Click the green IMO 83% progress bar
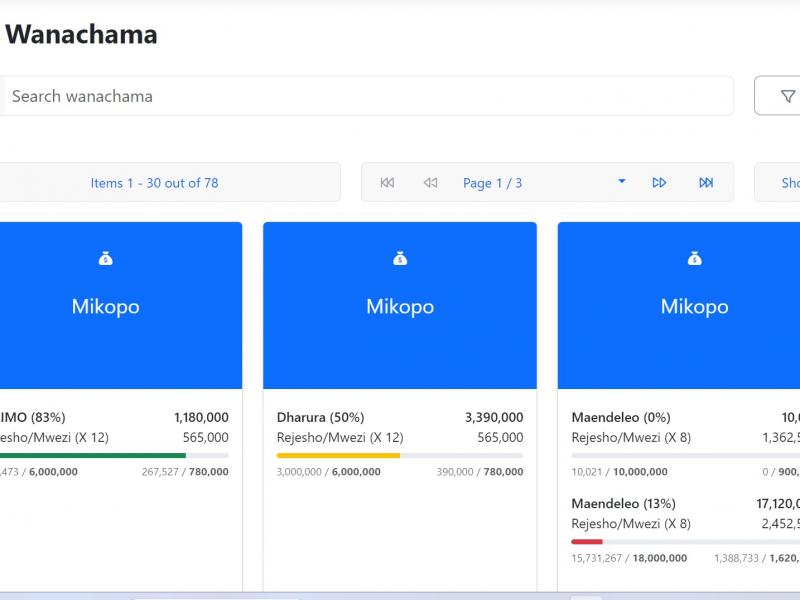Viewport: 800px width, 600px height. click(93, 456)
